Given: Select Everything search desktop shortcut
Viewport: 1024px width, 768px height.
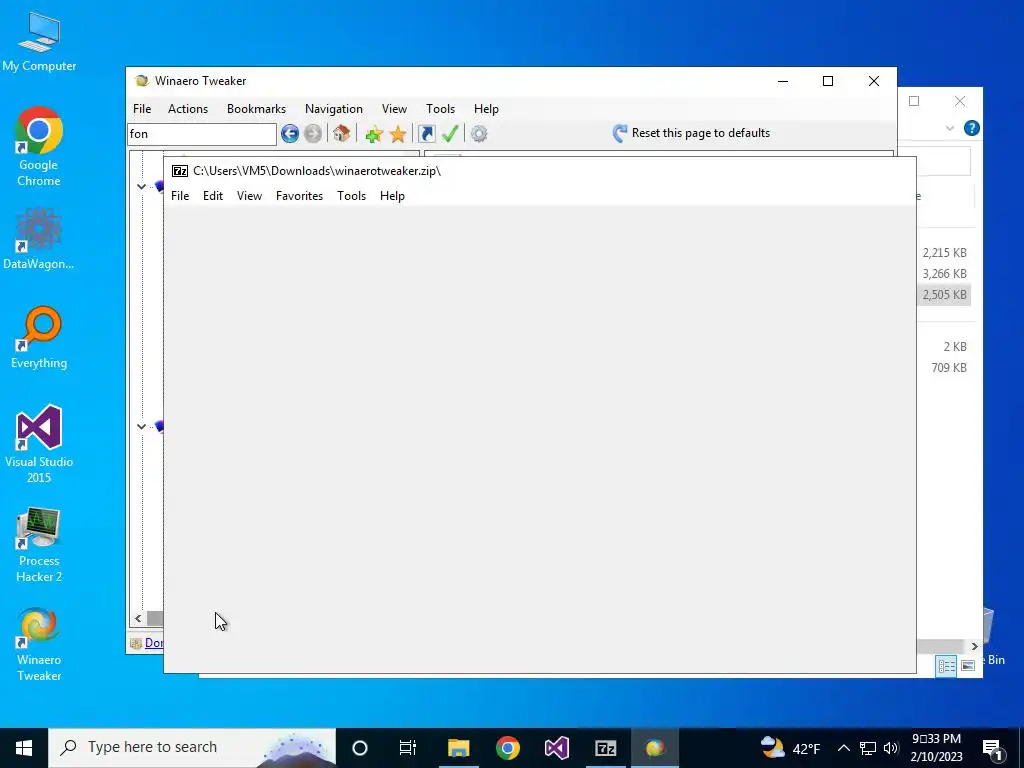Looking at the screenshot, I should pos(39,338).
